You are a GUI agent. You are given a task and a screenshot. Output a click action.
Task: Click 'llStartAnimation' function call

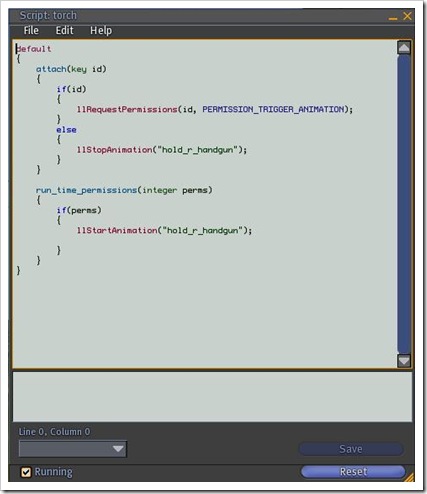(x=117, y=230)
